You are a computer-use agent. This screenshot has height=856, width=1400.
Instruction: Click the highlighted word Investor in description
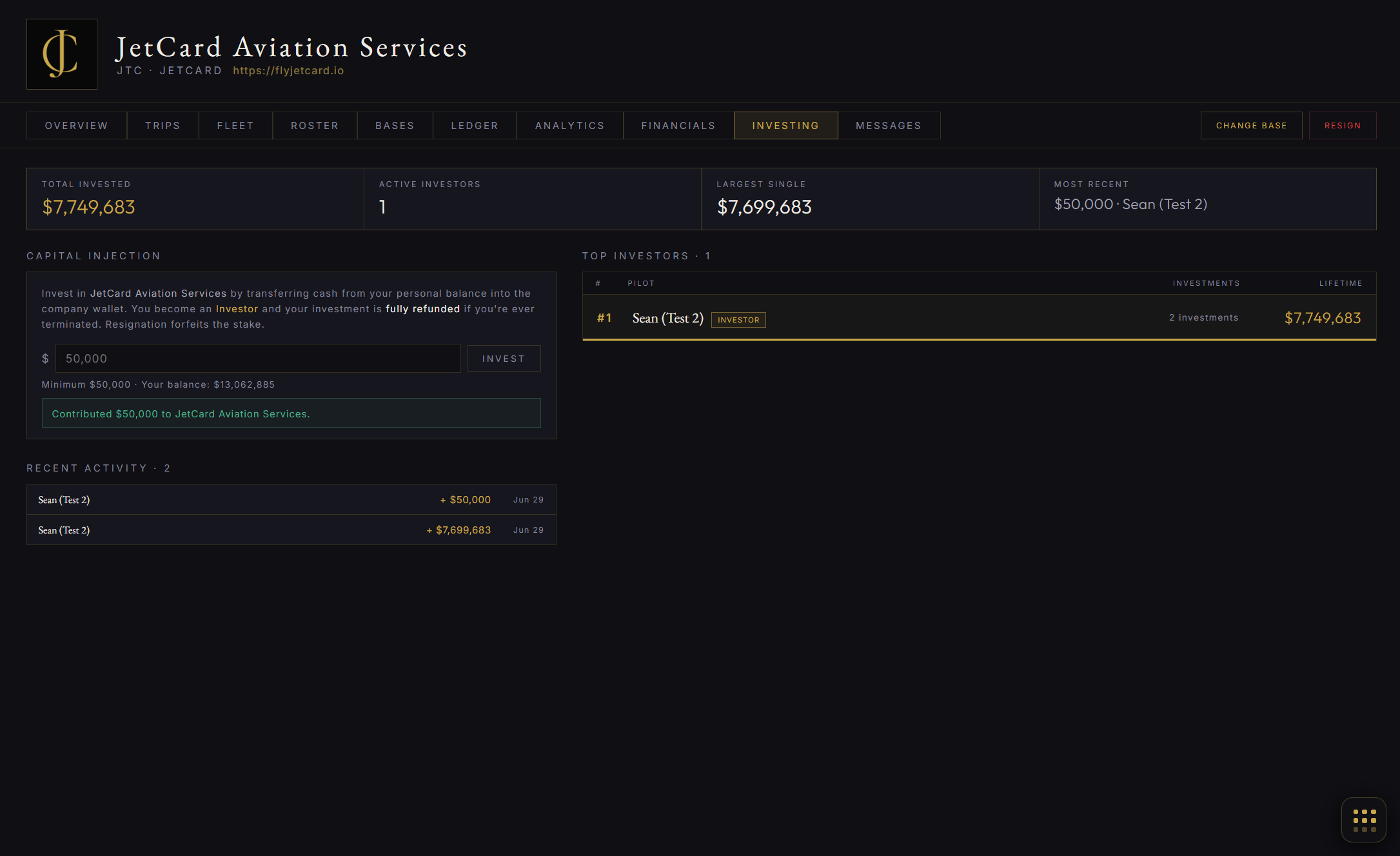(x=237, y=309)
